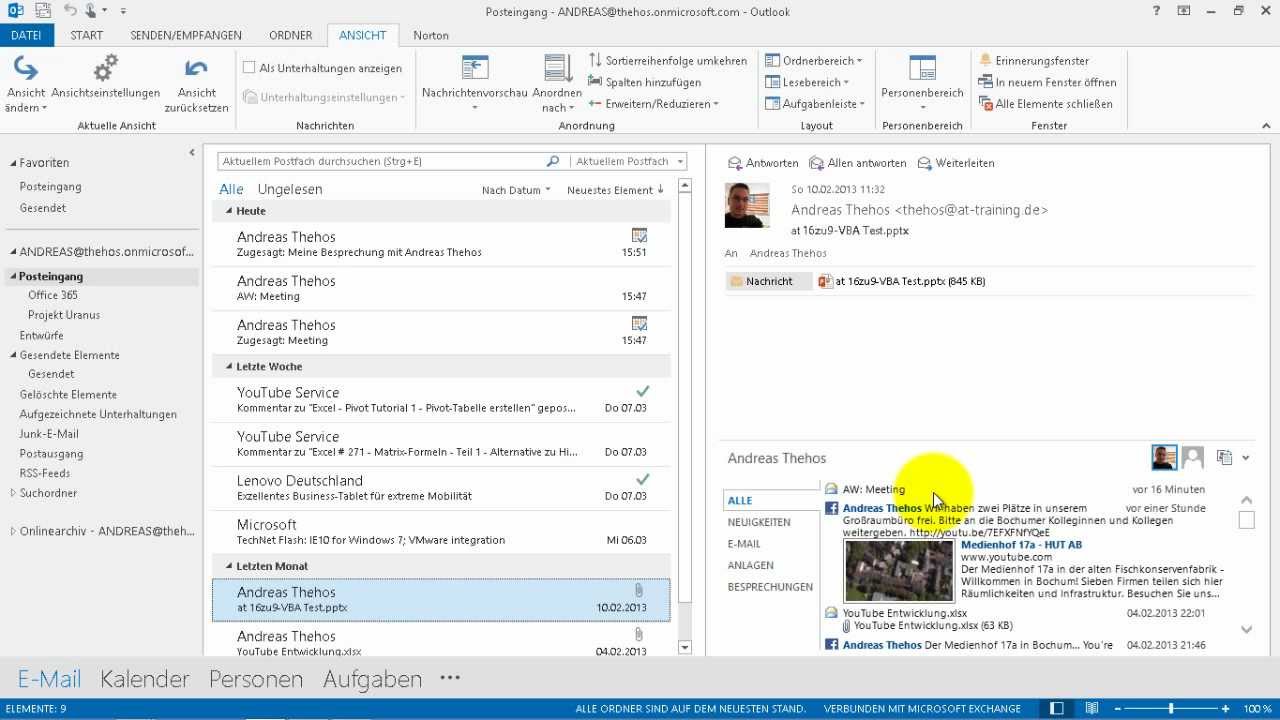1280x720 pixels.
Task: Click the search magnifier icon
Action: [x=553, y=161]
